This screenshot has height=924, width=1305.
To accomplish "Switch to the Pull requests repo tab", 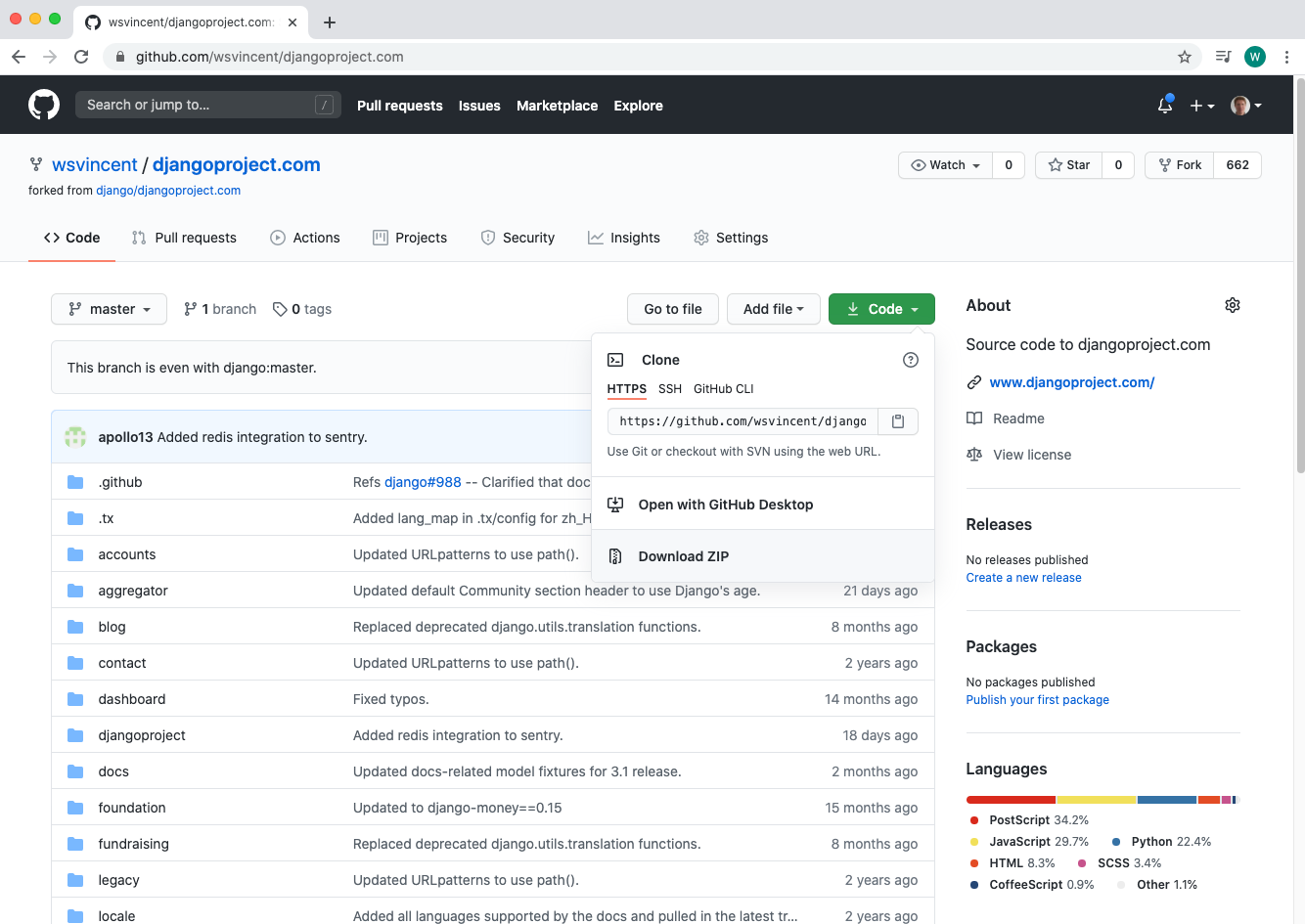I will [184, 238].
